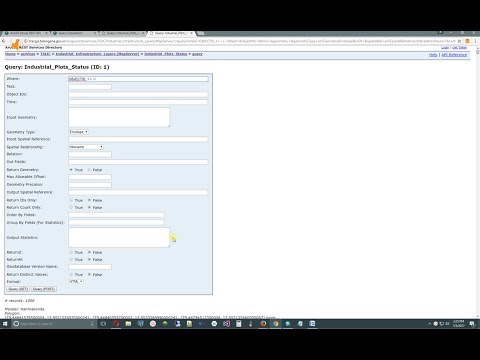Open a new browser tab
Screen dimensions: 480x360
point(200,33)
